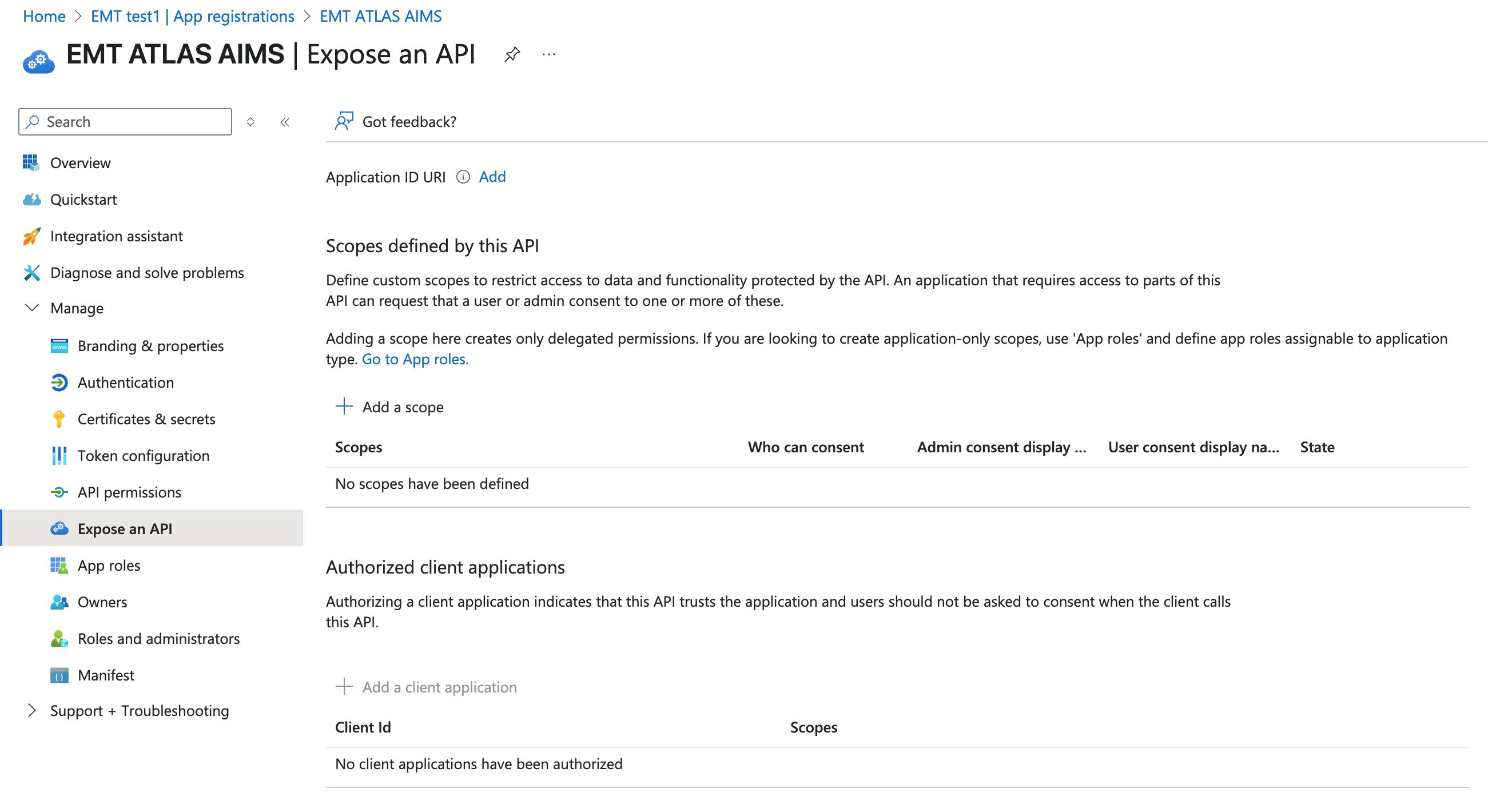This screenshot has height=812, width=1488.
Task: Click the Diagnose wrench icon
Action: pyautogui.click(x=31, y=273)
